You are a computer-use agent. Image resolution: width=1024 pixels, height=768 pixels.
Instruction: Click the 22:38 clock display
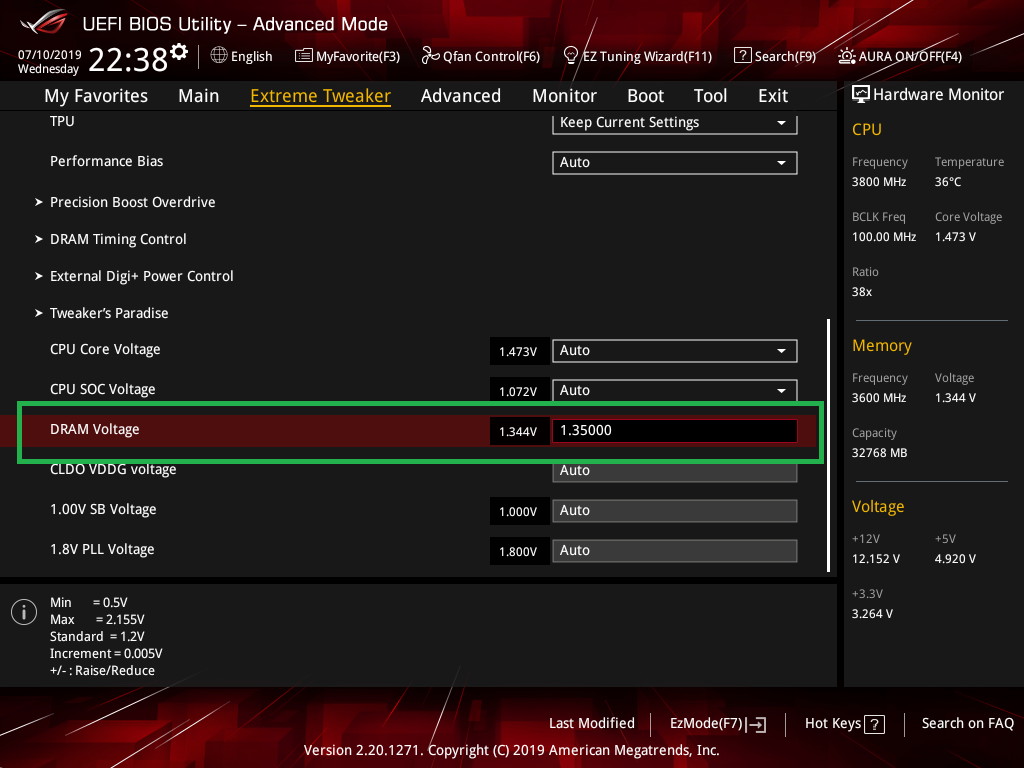128,60
